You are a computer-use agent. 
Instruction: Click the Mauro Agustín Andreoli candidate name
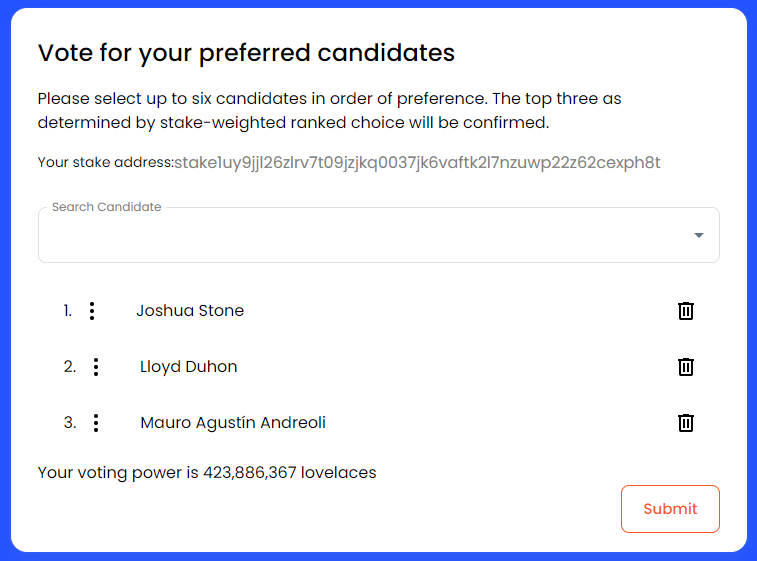pos(233,423)
